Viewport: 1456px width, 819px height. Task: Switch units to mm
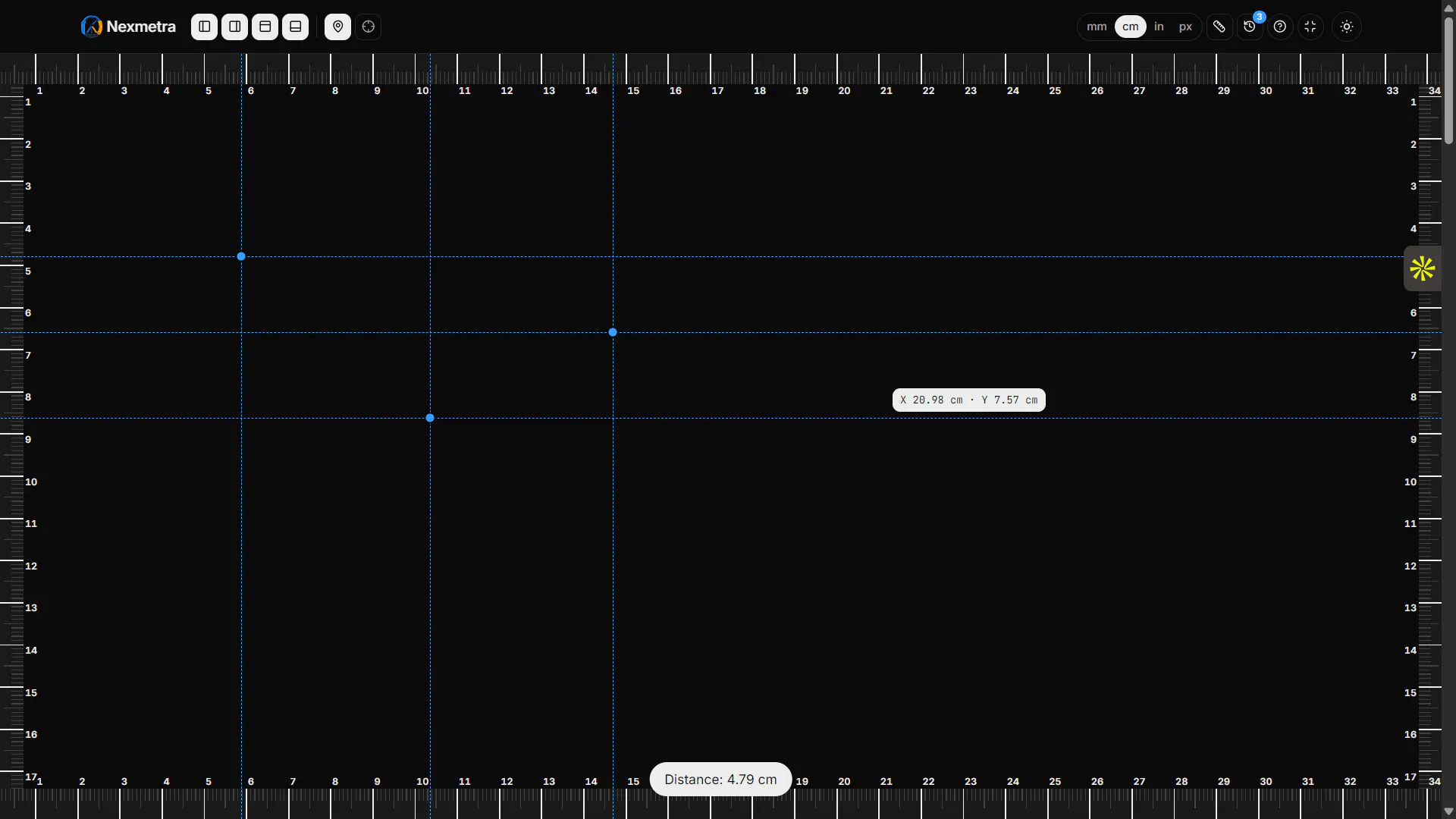click(1097, 27)
